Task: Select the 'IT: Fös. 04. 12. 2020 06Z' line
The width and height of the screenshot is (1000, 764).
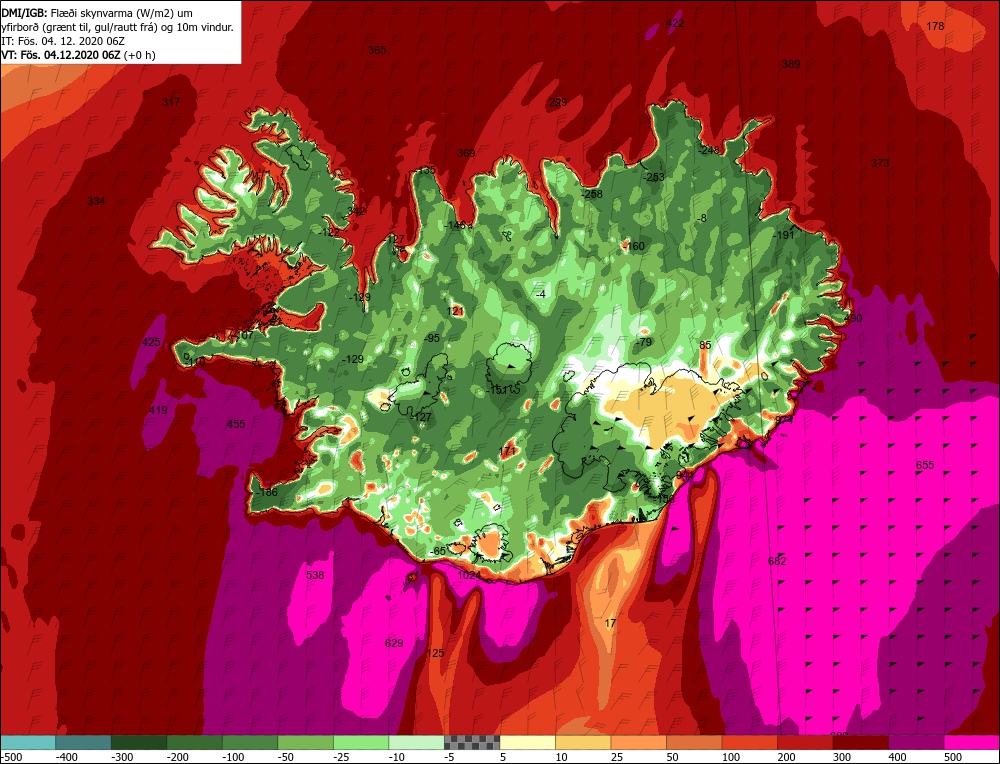Action: 63,41
